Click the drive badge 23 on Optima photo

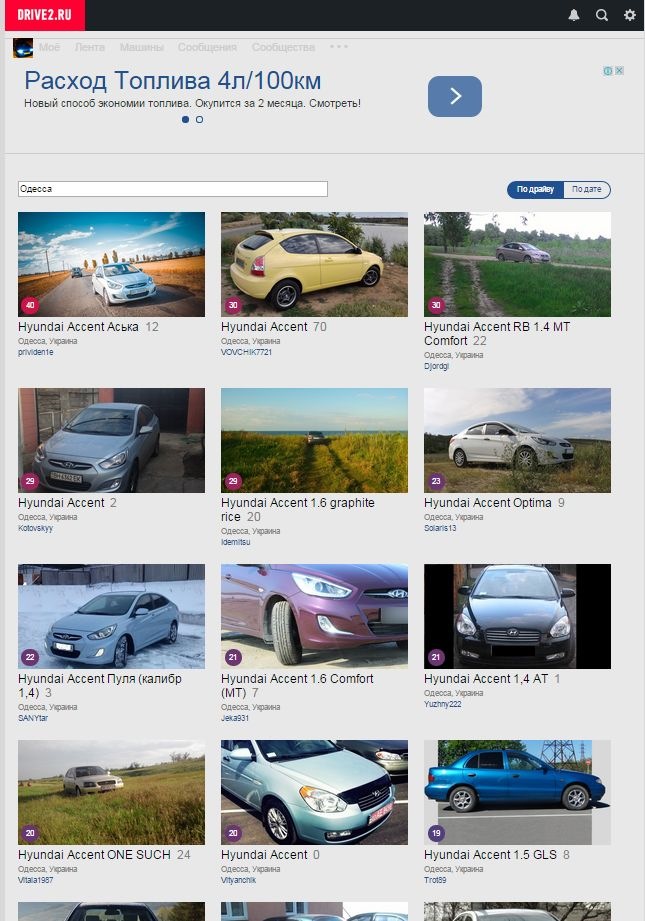click(436, 481)
